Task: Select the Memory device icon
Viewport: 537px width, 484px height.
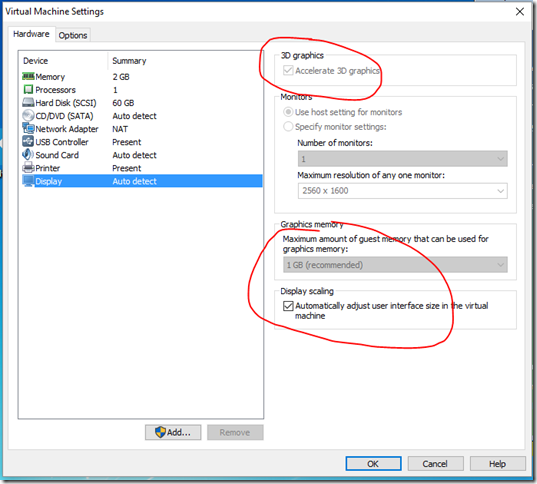Action: pyautogui.click(x=28, y=76)
